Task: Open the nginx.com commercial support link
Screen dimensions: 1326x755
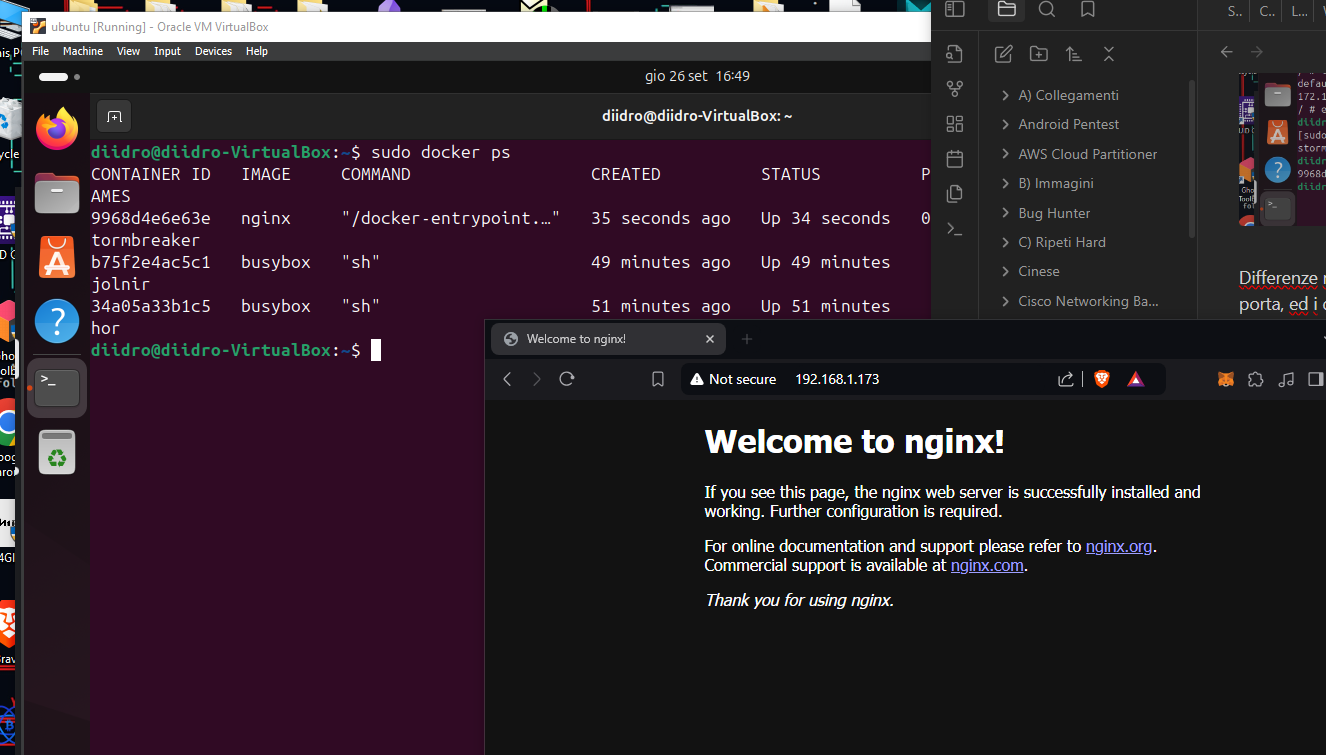Action: tap(986, 565)
